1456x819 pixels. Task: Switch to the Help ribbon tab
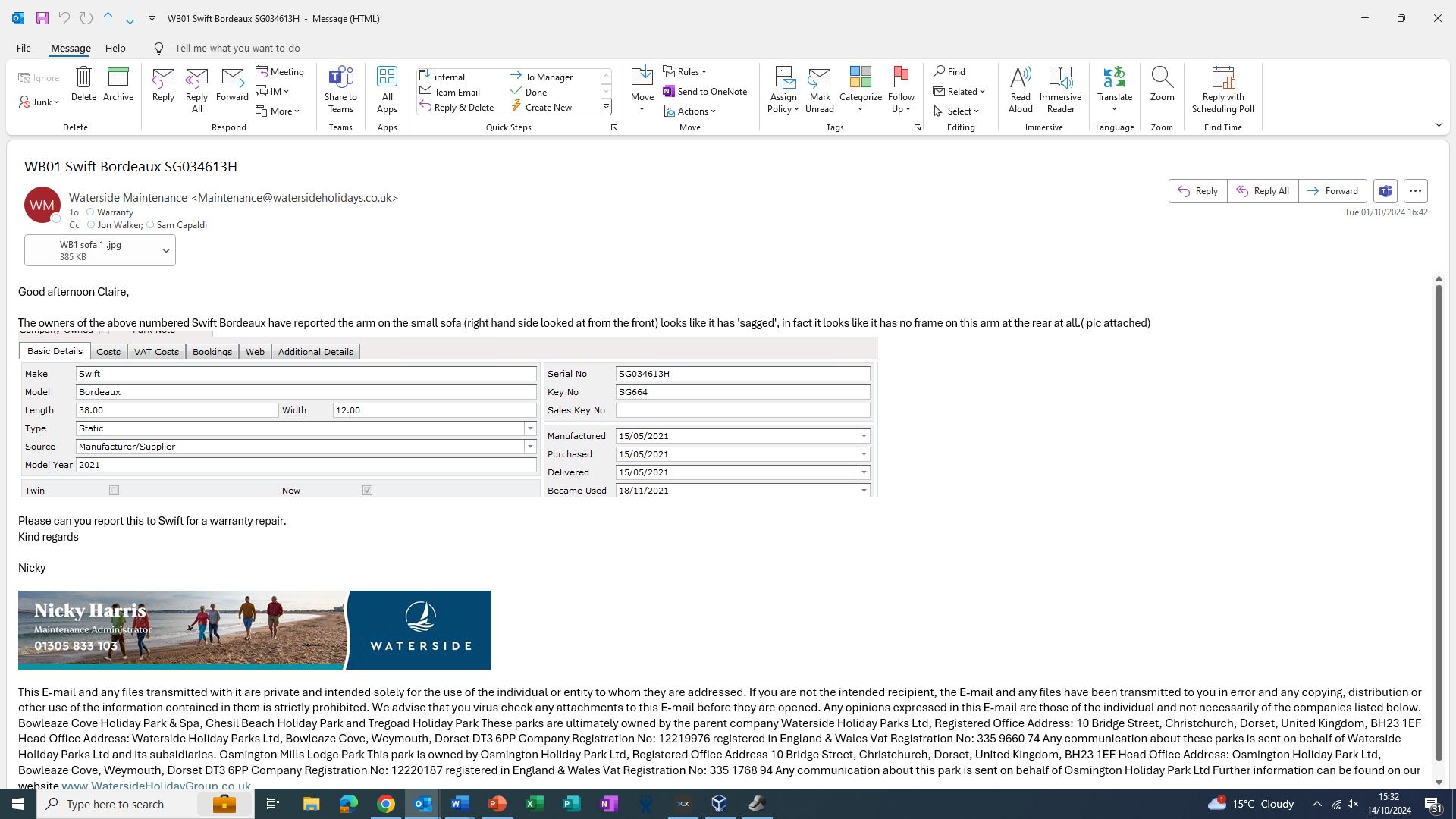coord(115,48)
